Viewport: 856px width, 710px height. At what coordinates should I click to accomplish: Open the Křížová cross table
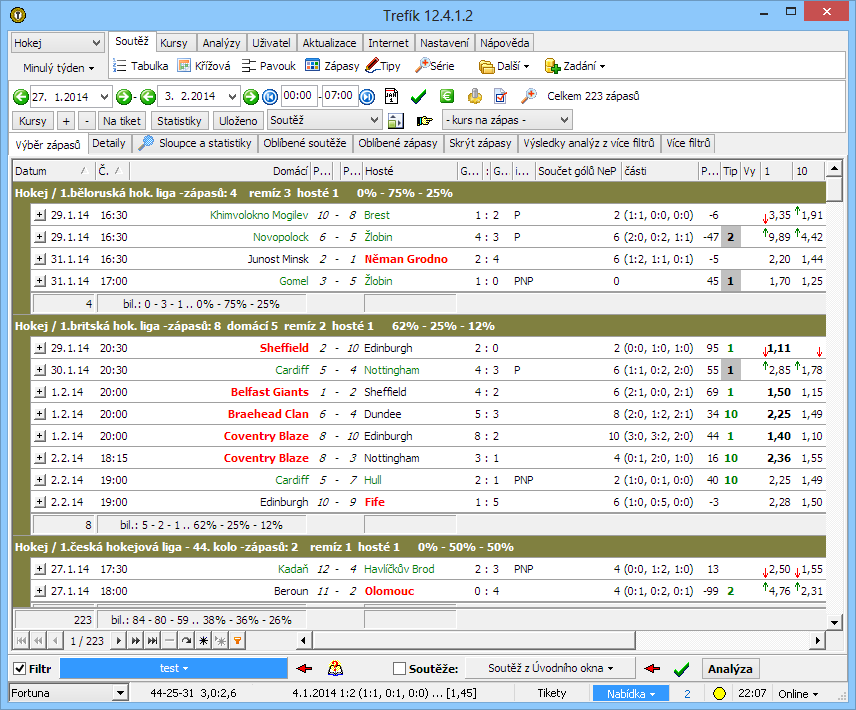pyautogui.click(x=205, y=66)
